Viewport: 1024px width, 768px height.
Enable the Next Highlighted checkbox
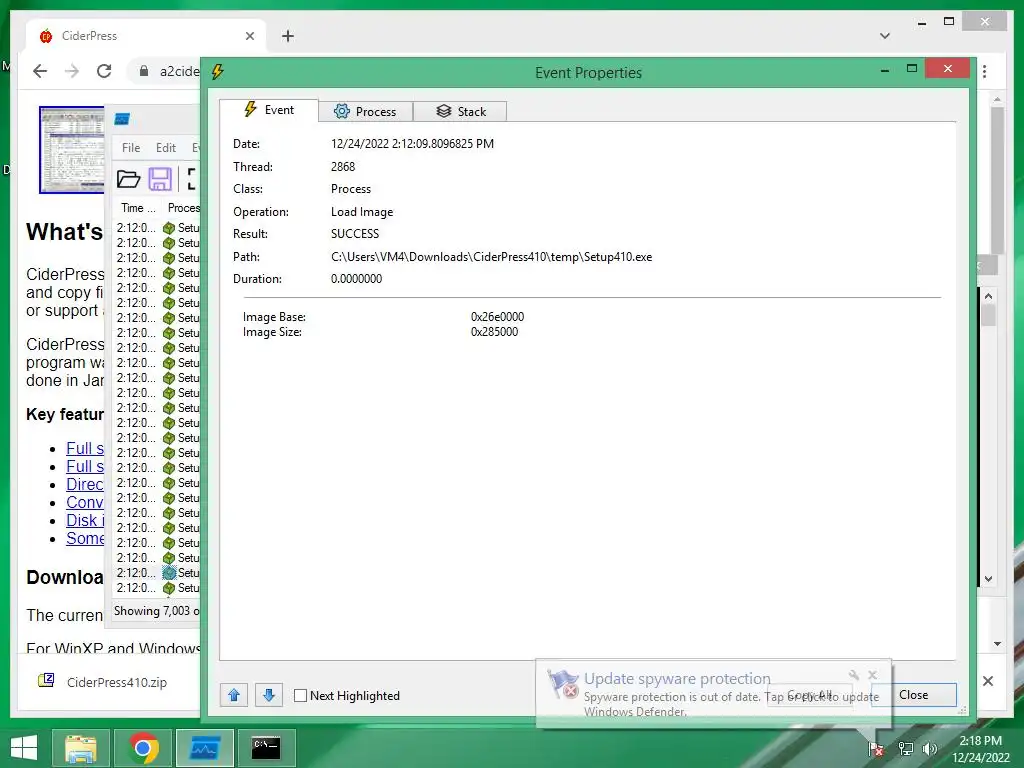(300, 696)
